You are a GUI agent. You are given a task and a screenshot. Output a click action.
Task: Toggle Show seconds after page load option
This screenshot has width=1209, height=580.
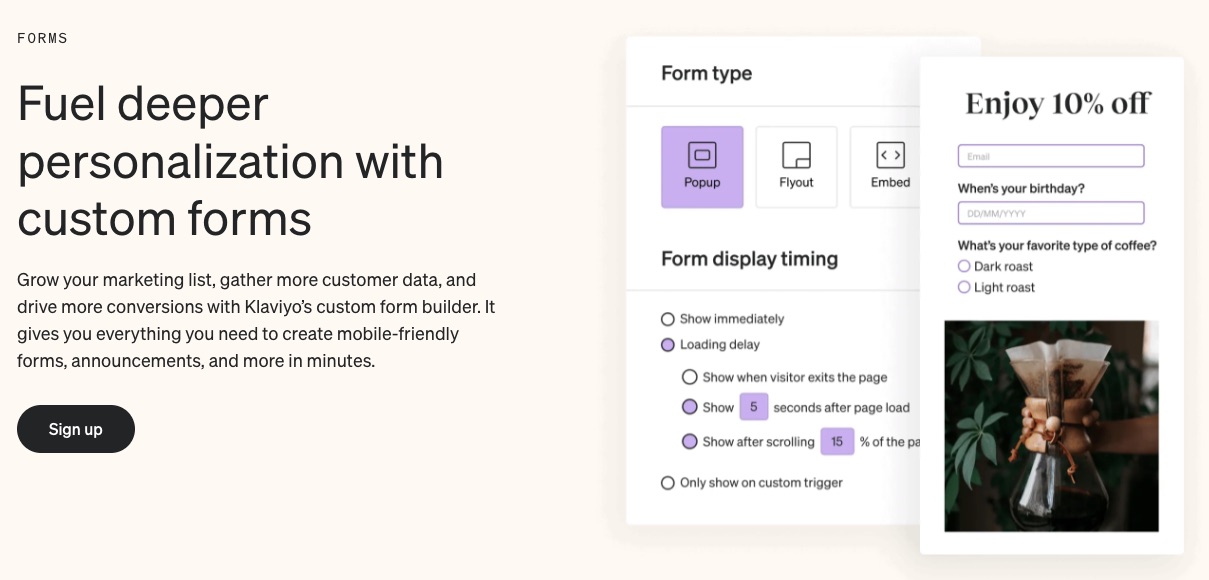point(690,407)
